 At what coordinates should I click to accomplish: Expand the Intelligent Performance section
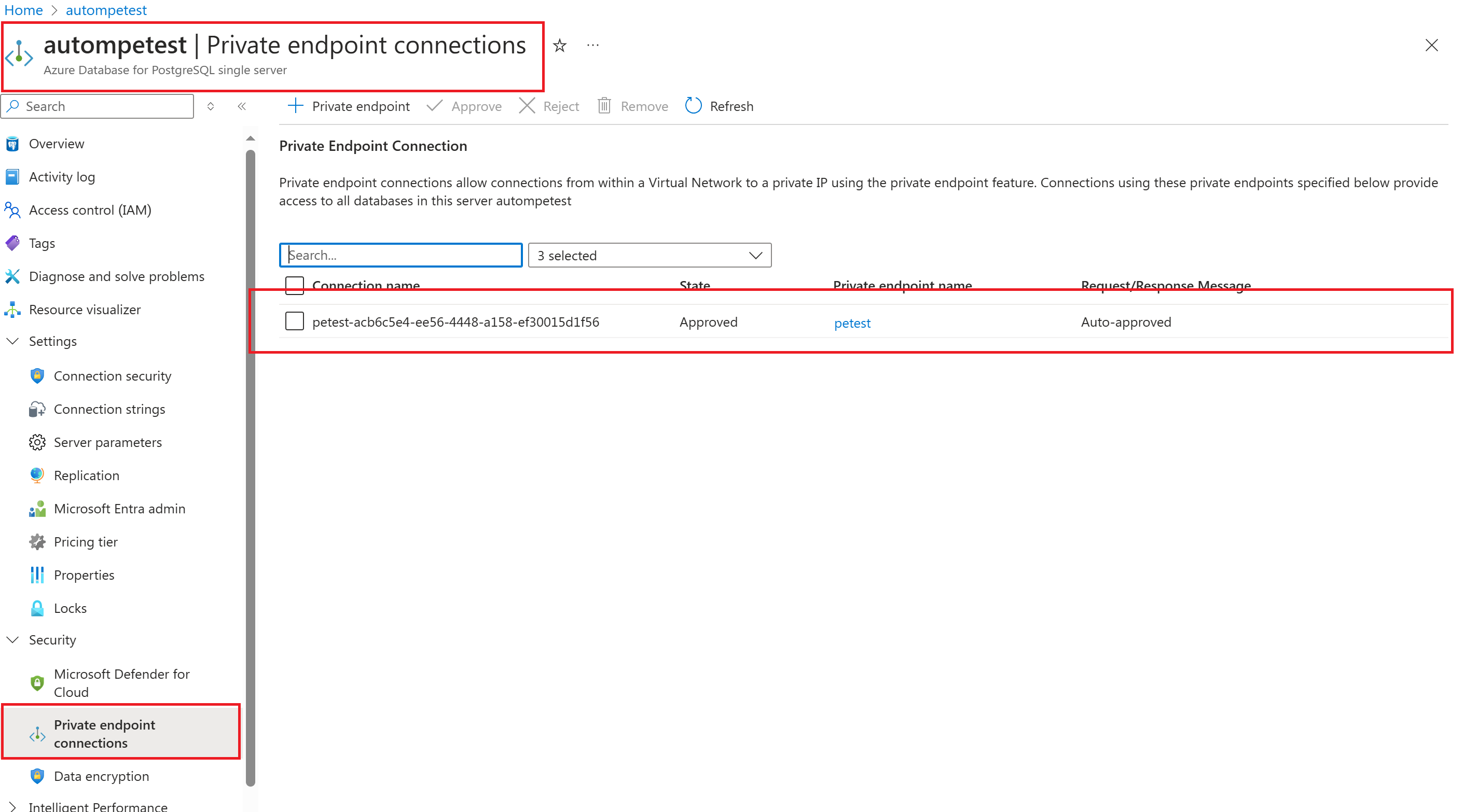click(12, 806)
